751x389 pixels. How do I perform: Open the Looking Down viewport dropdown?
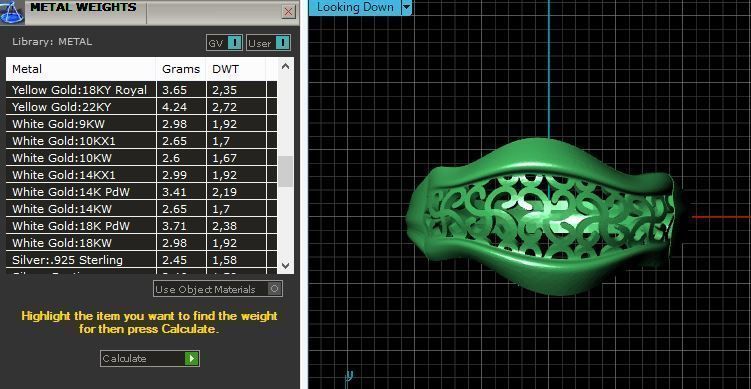pyautogui.click(x=406, y=7)
